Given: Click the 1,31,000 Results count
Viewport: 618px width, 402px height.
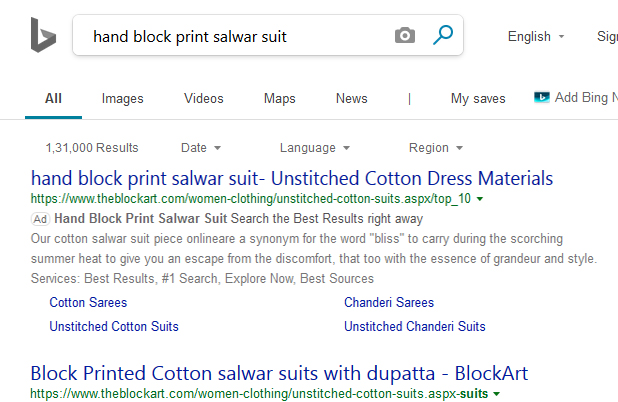Looking at the screenshot, I should click(x=92, y=148).
